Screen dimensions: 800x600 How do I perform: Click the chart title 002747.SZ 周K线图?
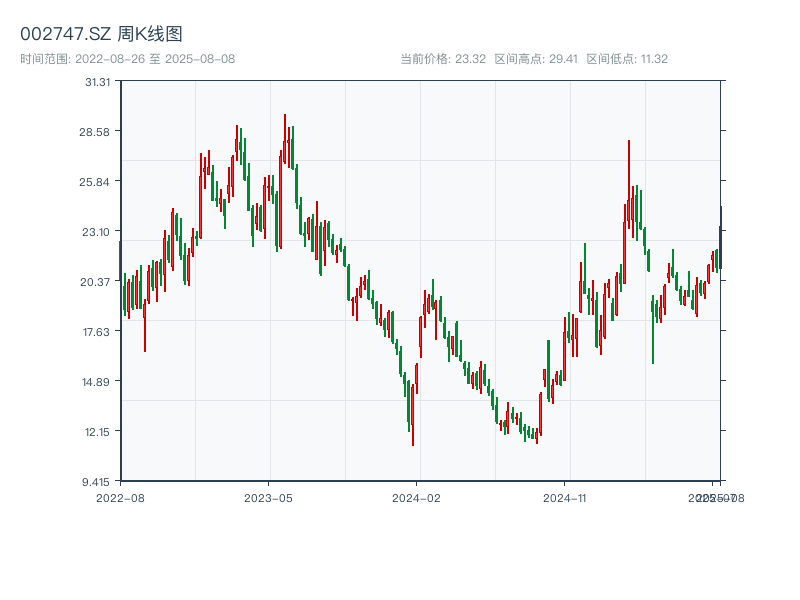pyautogui.click(x=101, y=34)
